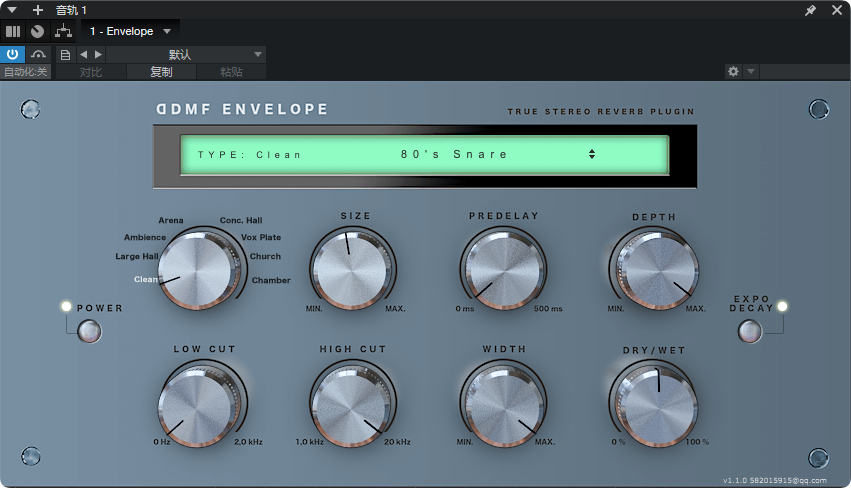Add new with the plus icon
Viewport: 851px width, 488px height.
[37, 10]
